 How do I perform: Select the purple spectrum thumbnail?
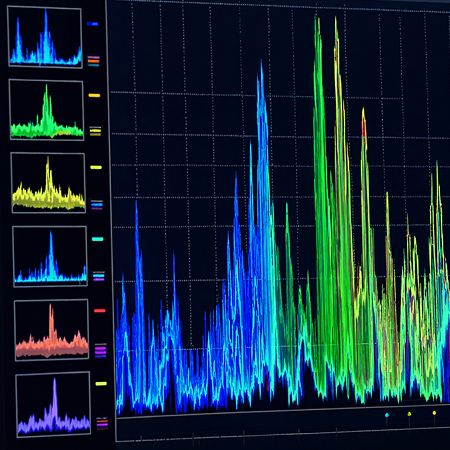(x=53, y=404)
